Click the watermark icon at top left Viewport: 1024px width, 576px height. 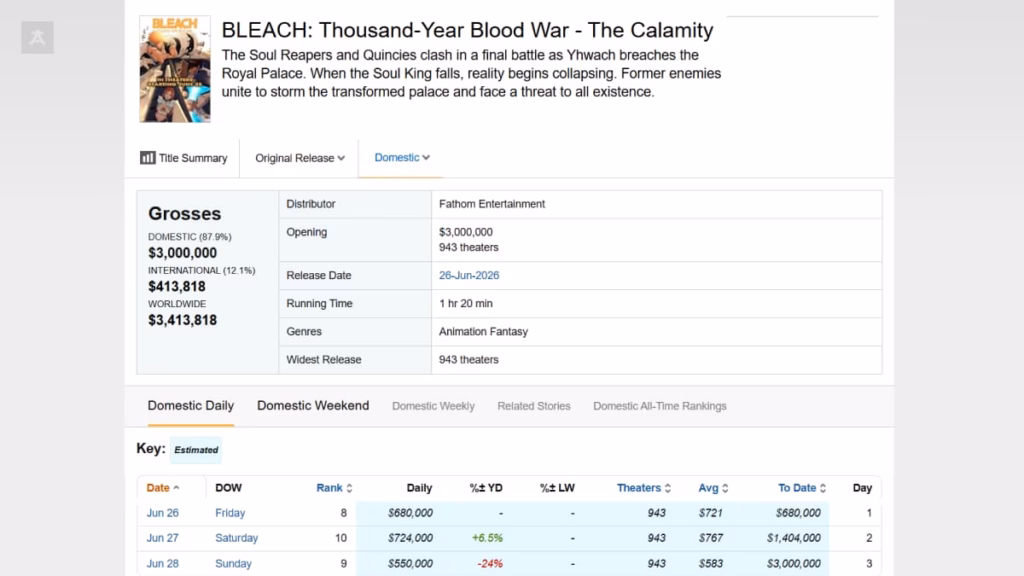click(37, 37)
